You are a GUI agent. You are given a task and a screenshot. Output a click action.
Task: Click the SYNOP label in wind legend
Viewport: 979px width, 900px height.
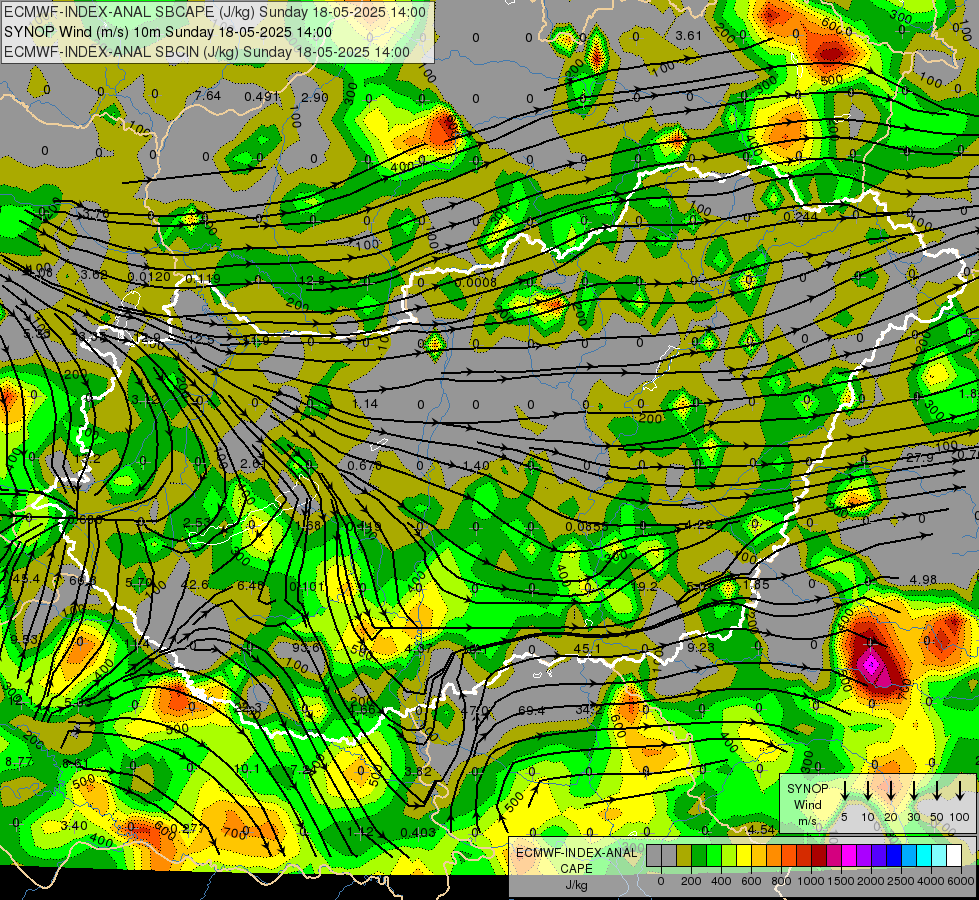click(807, 789)
